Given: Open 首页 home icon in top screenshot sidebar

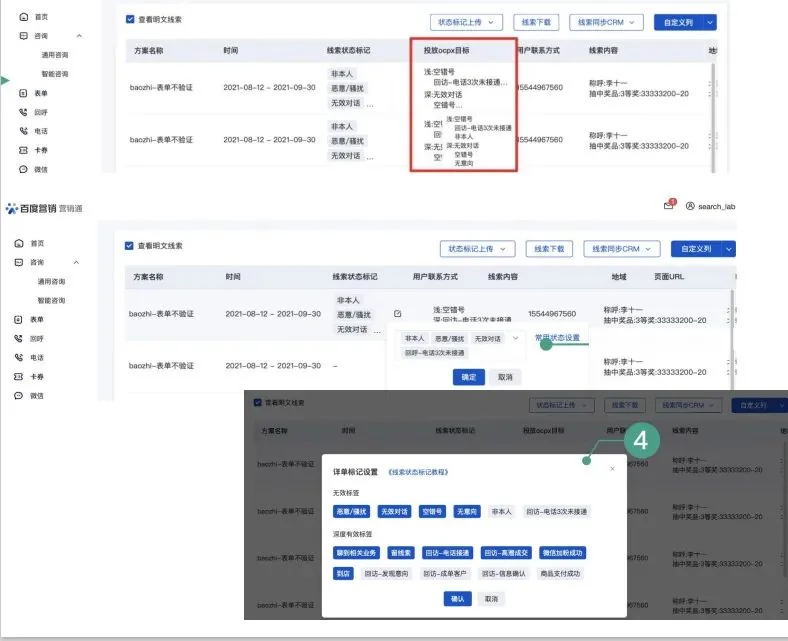Looking at the screenshot, I should 24,17.
